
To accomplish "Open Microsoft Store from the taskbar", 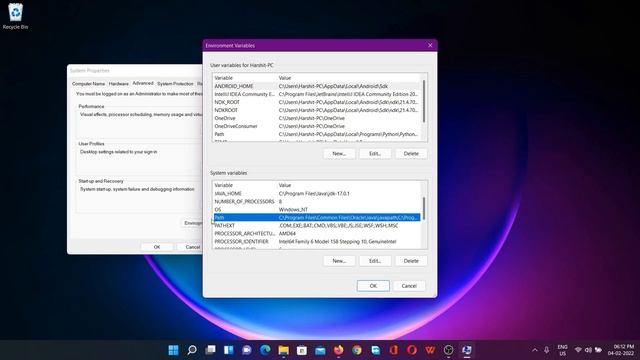I will (302, 350).
